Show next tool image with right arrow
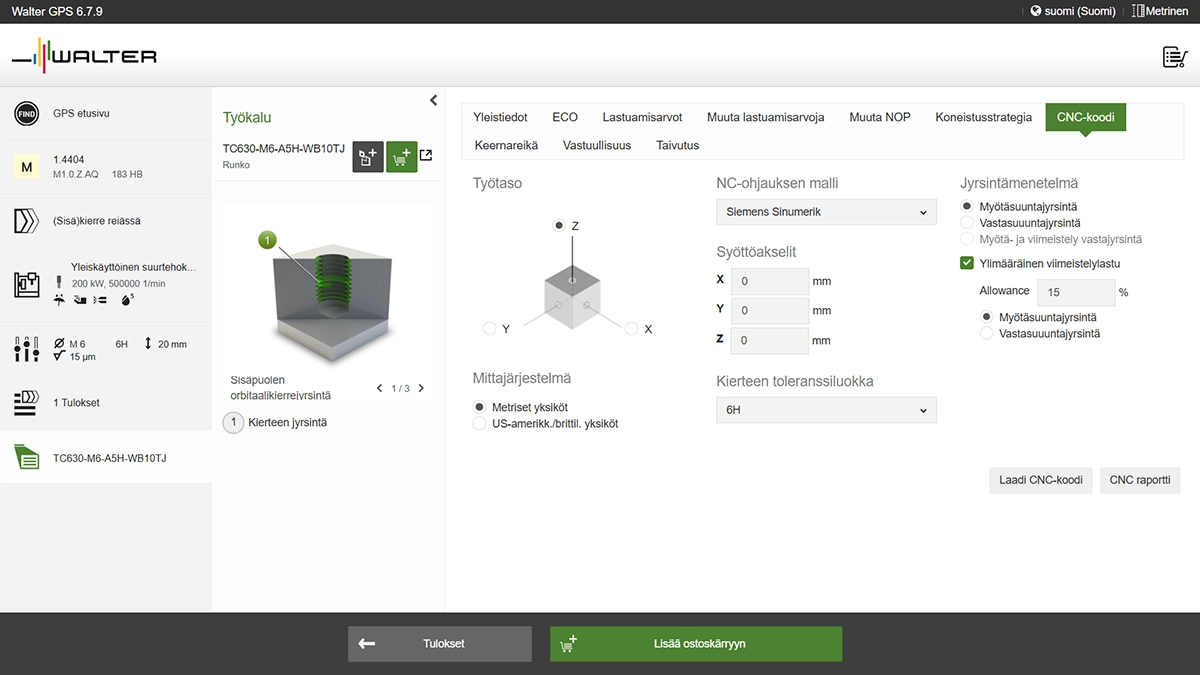 tap(421, 388)
